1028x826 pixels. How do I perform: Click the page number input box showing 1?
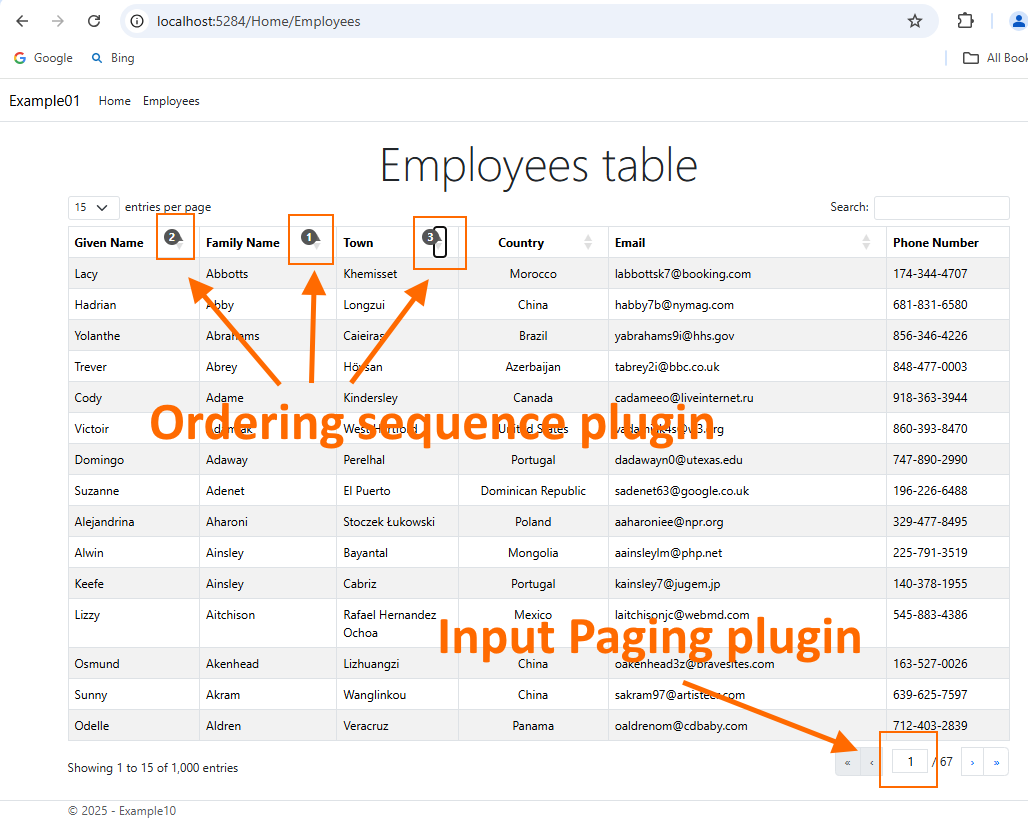point(908,761)
